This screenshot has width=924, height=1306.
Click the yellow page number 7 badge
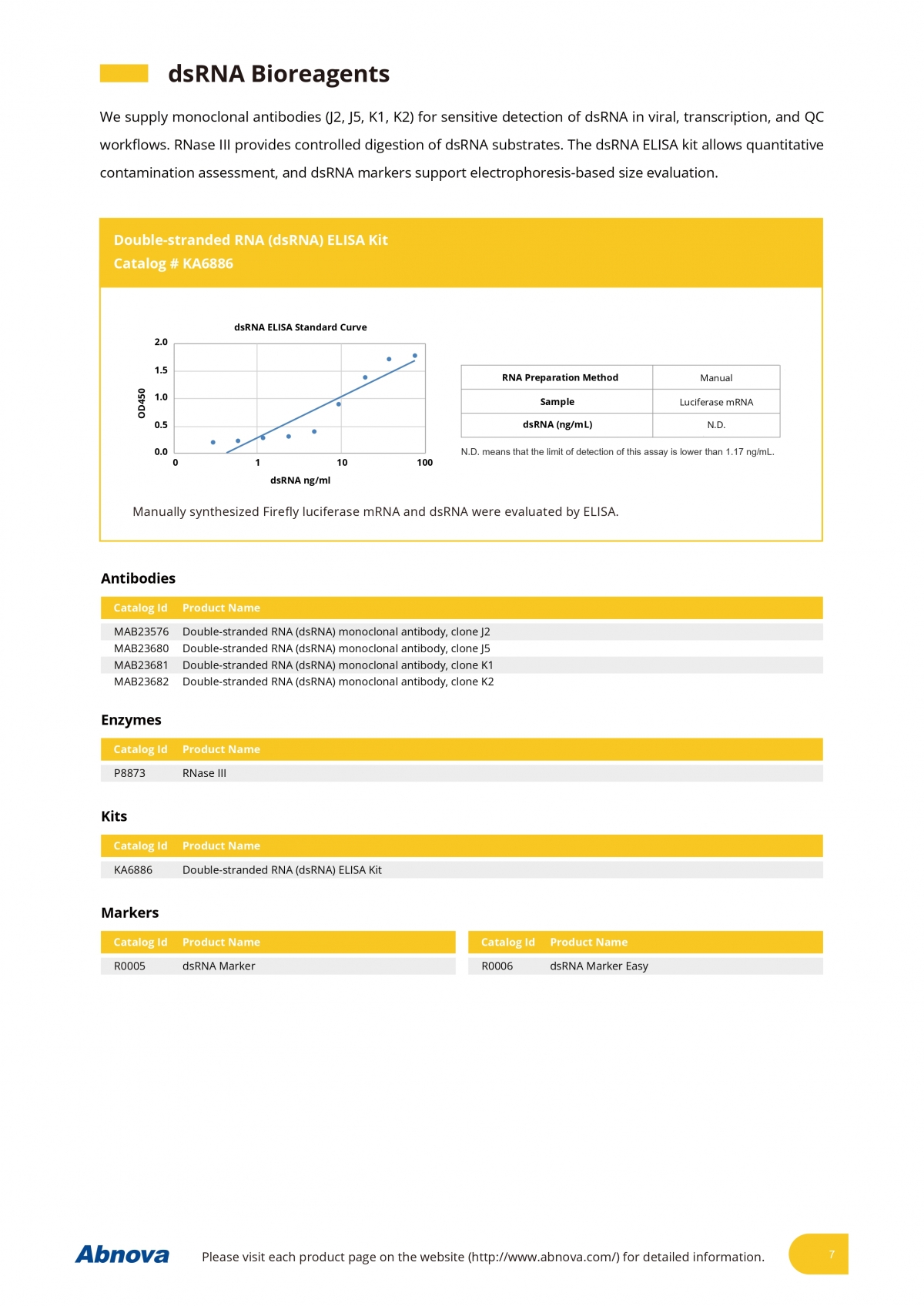[x=819, y=1254]
